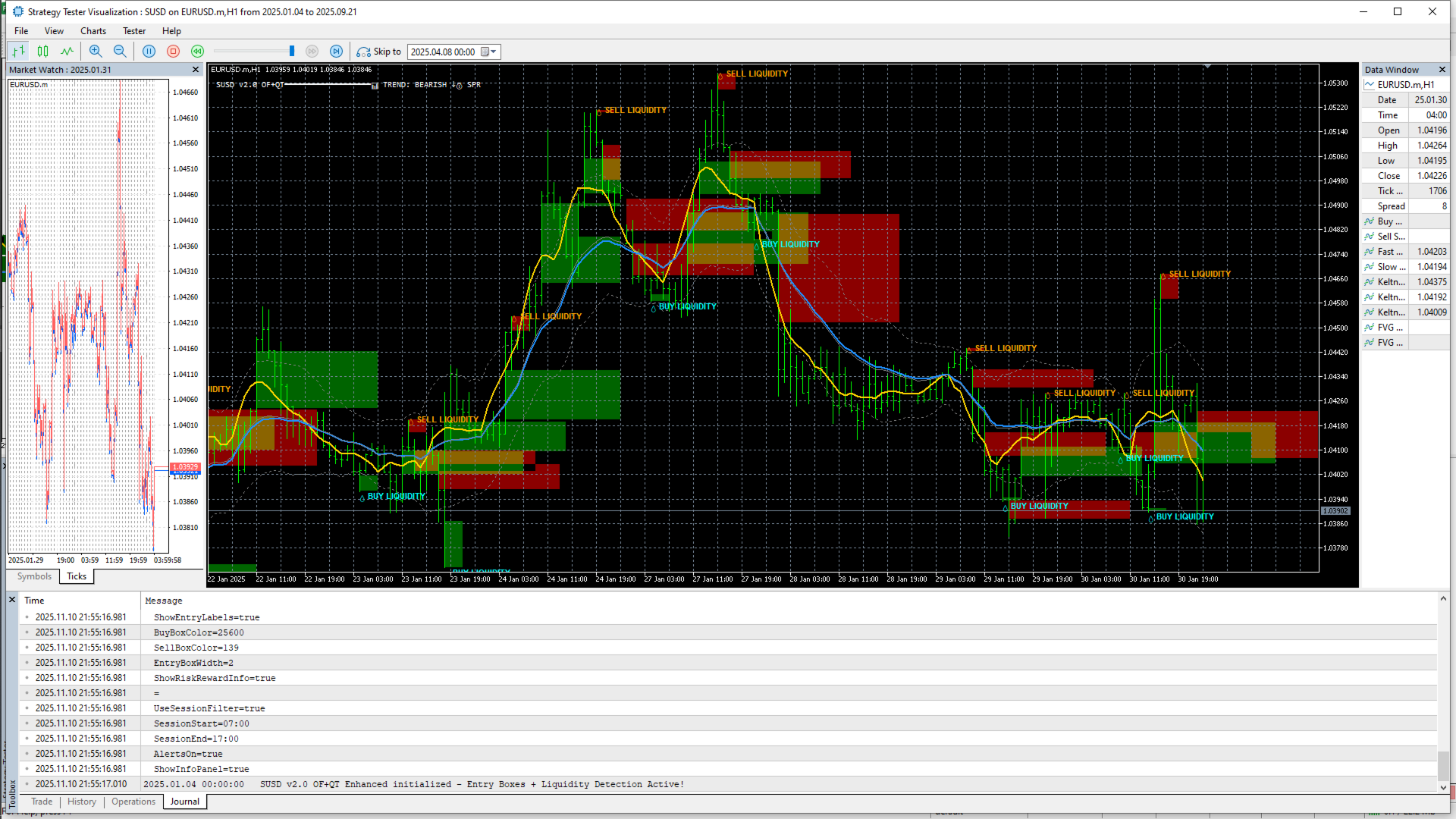Switch to the Ticks tab
The width and height of the screenshot is (1456, 819).
77,576
